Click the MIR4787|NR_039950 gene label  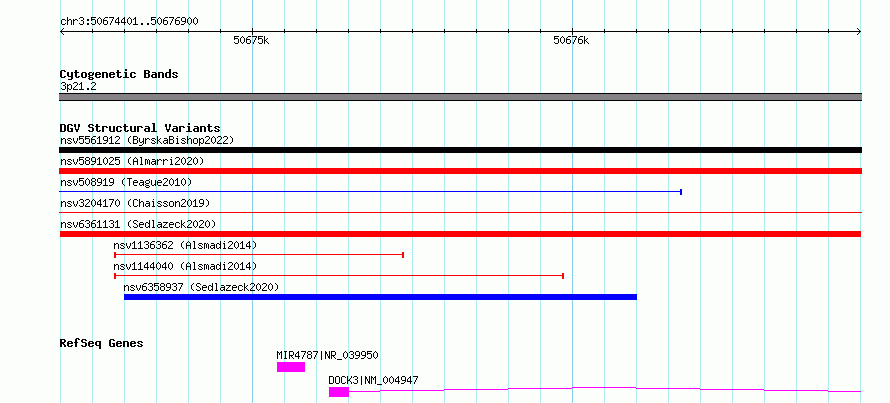[328, 355]
